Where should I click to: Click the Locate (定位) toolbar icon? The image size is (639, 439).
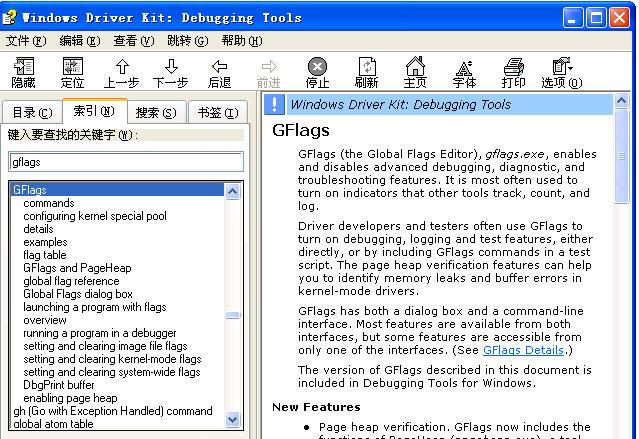point(73,73)
